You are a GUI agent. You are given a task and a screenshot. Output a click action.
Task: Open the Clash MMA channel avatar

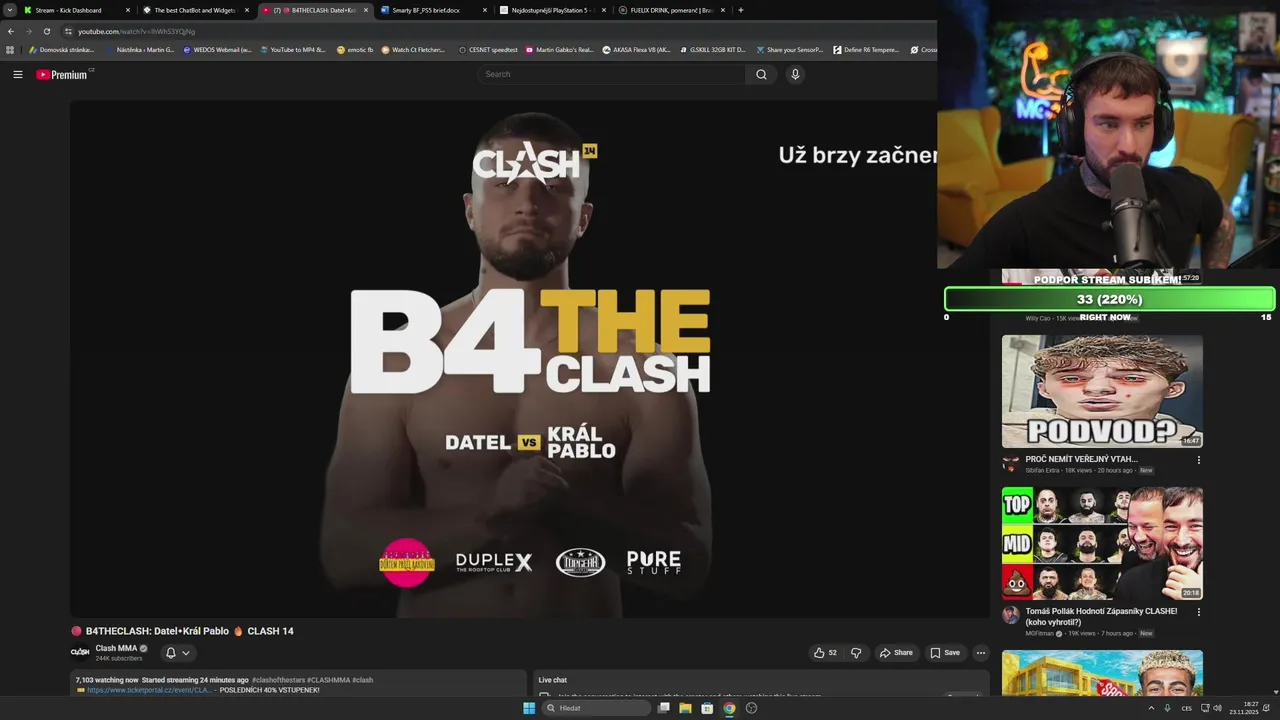pyautogui.click(x=80, y=652)
